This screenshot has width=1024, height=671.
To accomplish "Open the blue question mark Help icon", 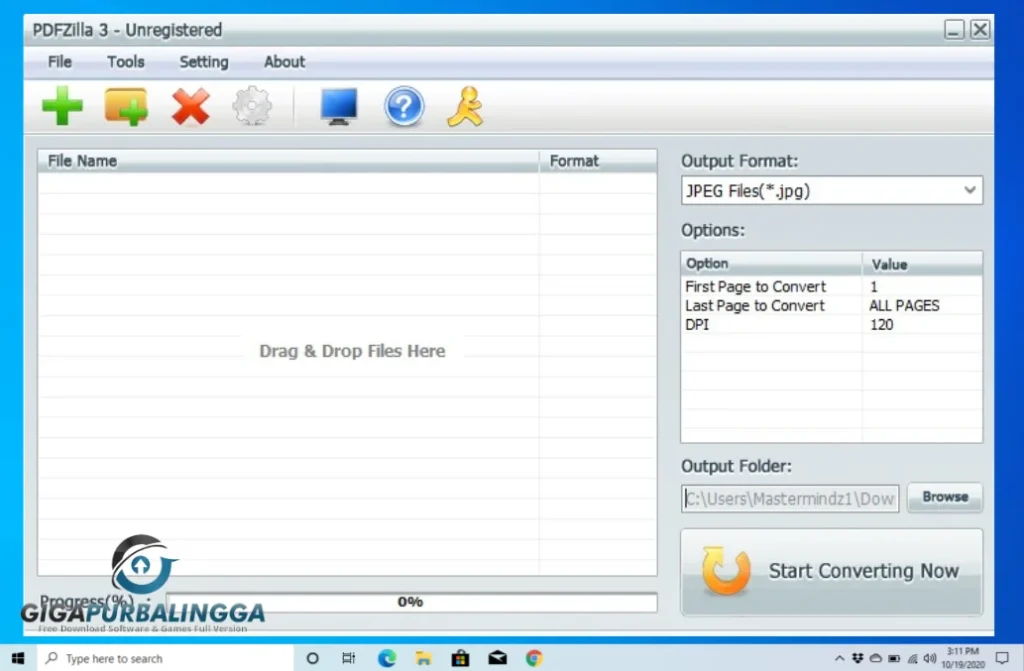I will click(404, 106).
